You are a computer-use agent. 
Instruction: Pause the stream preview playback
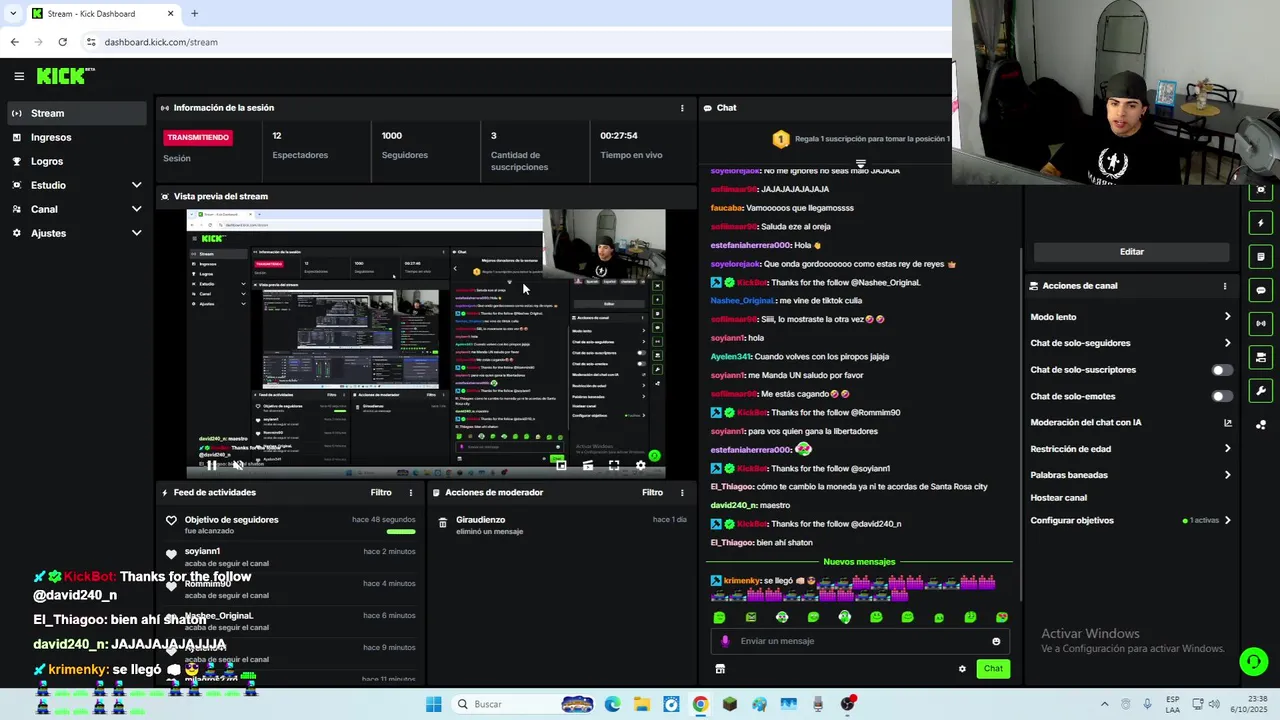tap(211, 465)
